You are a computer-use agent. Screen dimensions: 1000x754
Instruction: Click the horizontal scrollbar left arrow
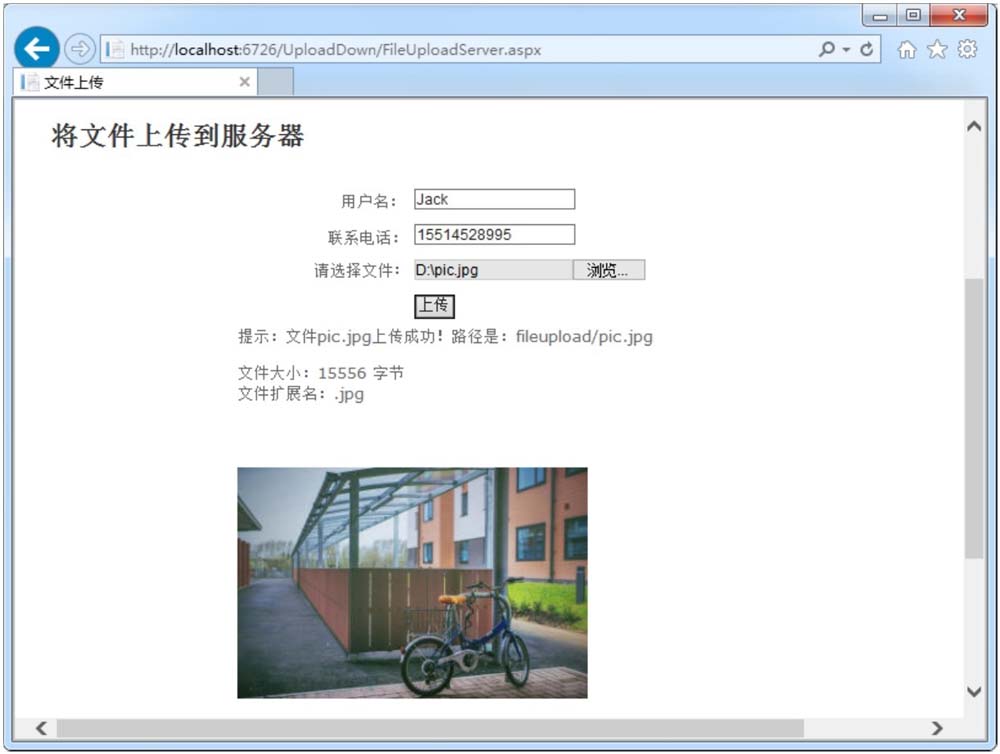click(41, 728)
